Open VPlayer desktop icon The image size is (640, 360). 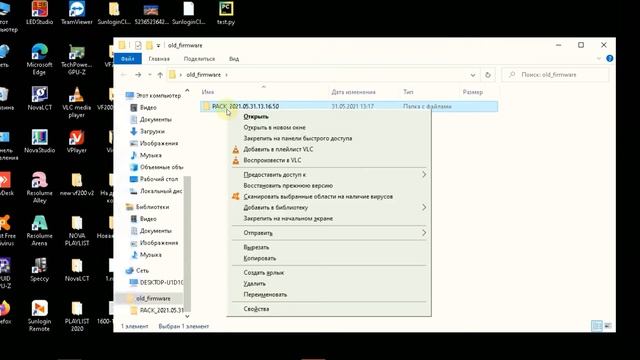(x=76, y=142)
